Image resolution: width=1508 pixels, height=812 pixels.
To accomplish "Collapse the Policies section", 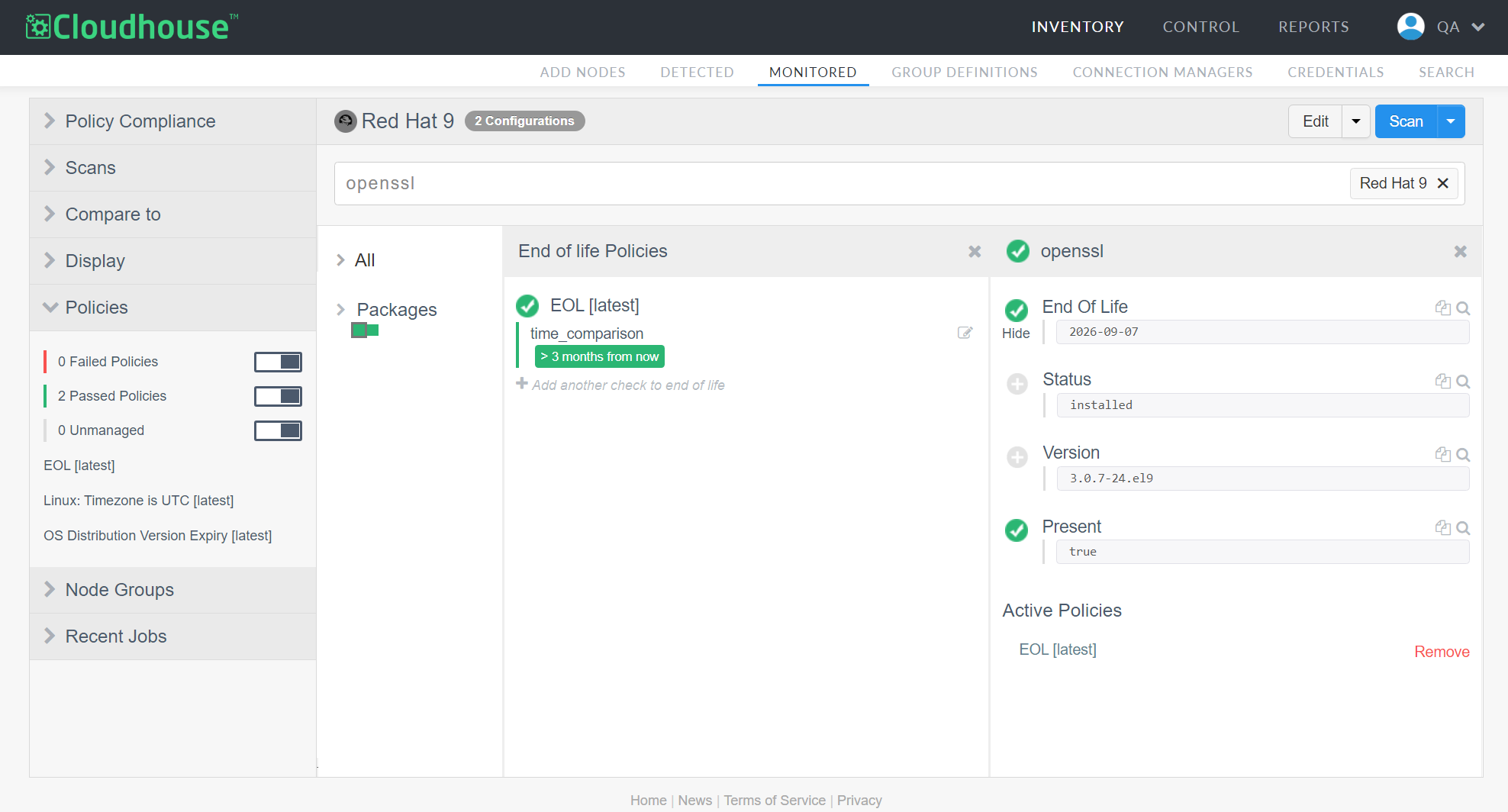I will pyautogui.click(x=173, y=308).
